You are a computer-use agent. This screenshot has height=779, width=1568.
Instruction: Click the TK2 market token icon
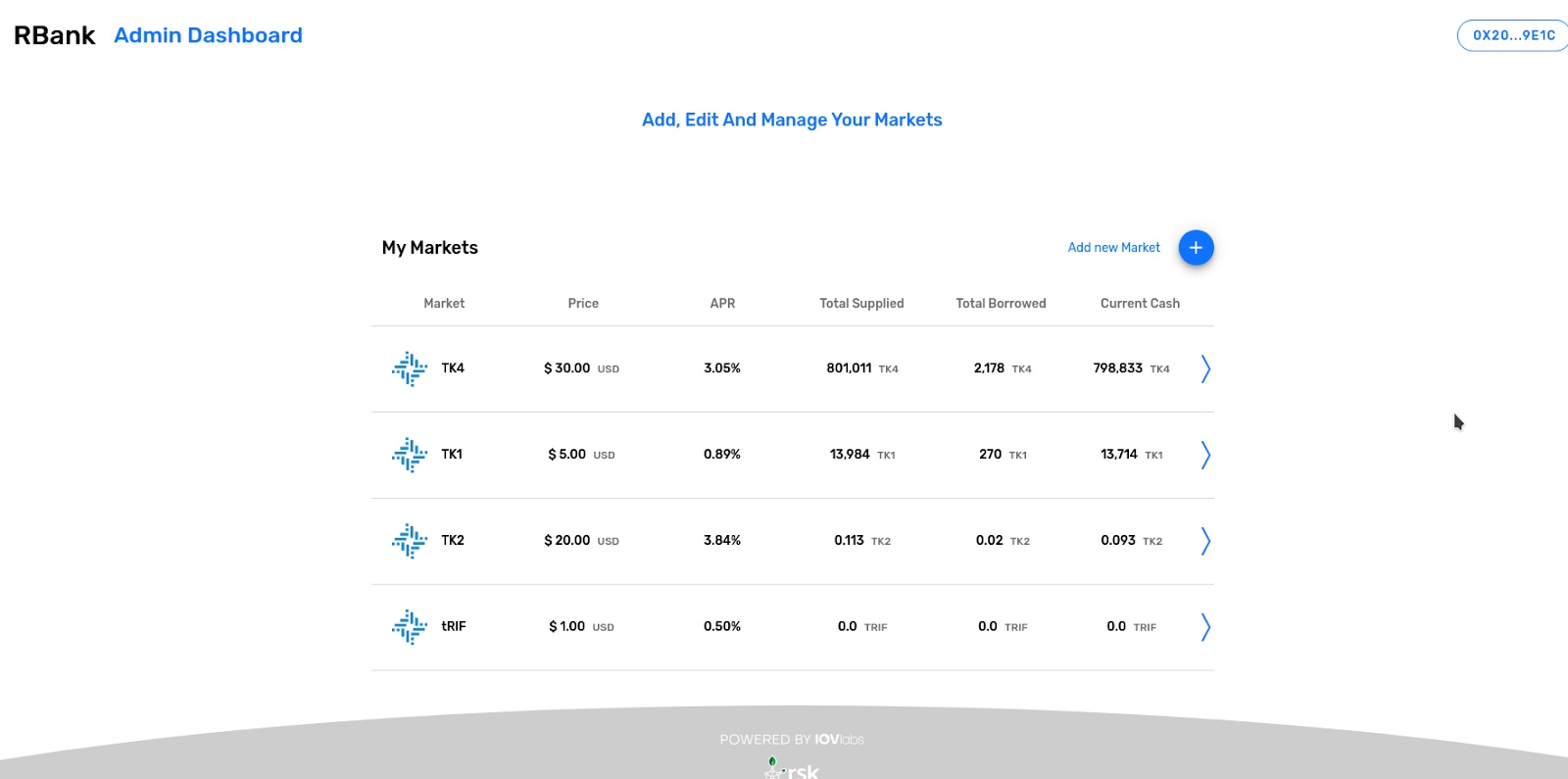(x=410, y=542)
